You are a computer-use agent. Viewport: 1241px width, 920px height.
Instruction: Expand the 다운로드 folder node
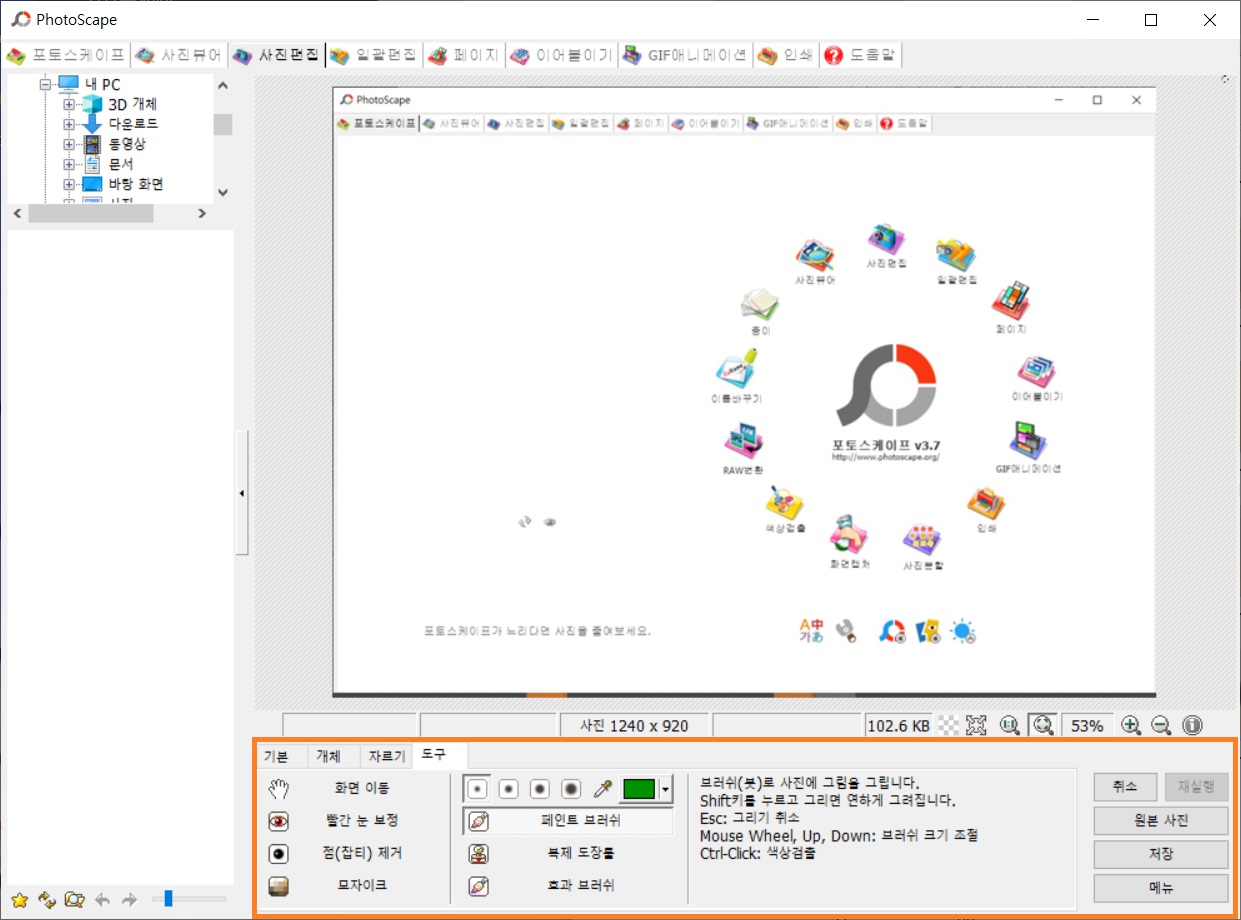[69, 124]
